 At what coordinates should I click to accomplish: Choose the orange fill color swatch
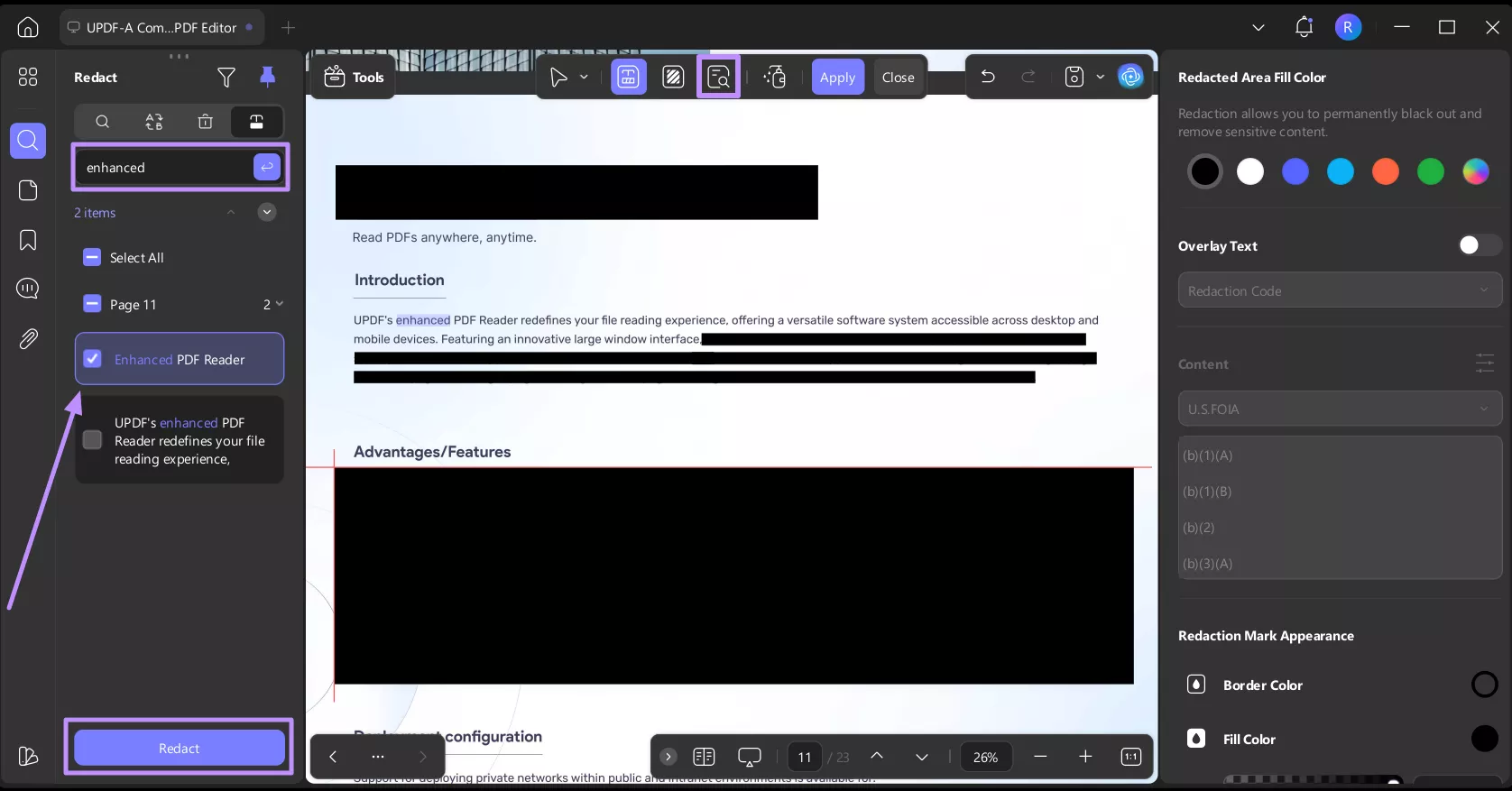pyautogui.click(x=1385, y=171)
